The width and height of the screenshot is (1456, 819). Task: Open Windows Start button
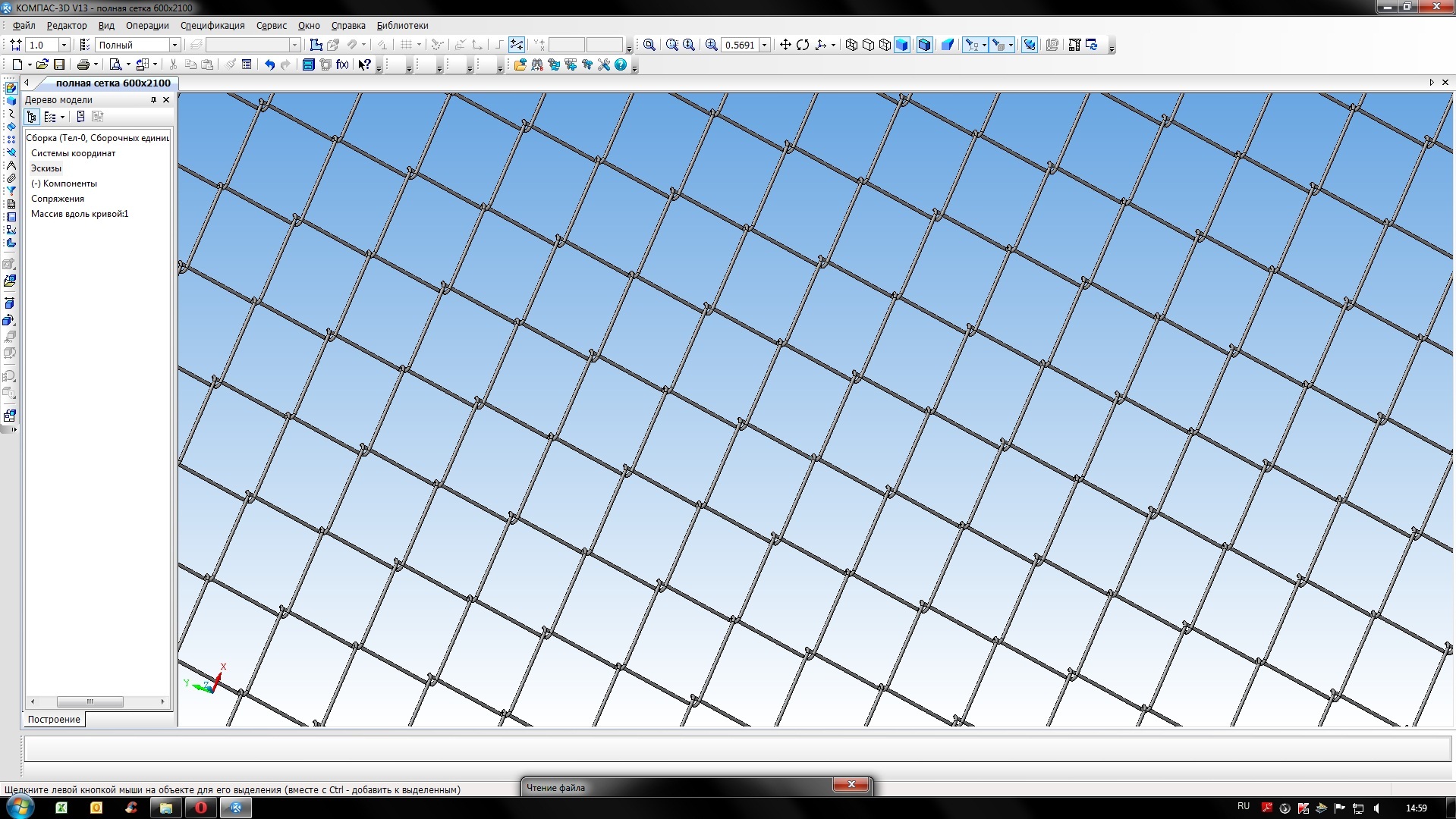[20, 806]
